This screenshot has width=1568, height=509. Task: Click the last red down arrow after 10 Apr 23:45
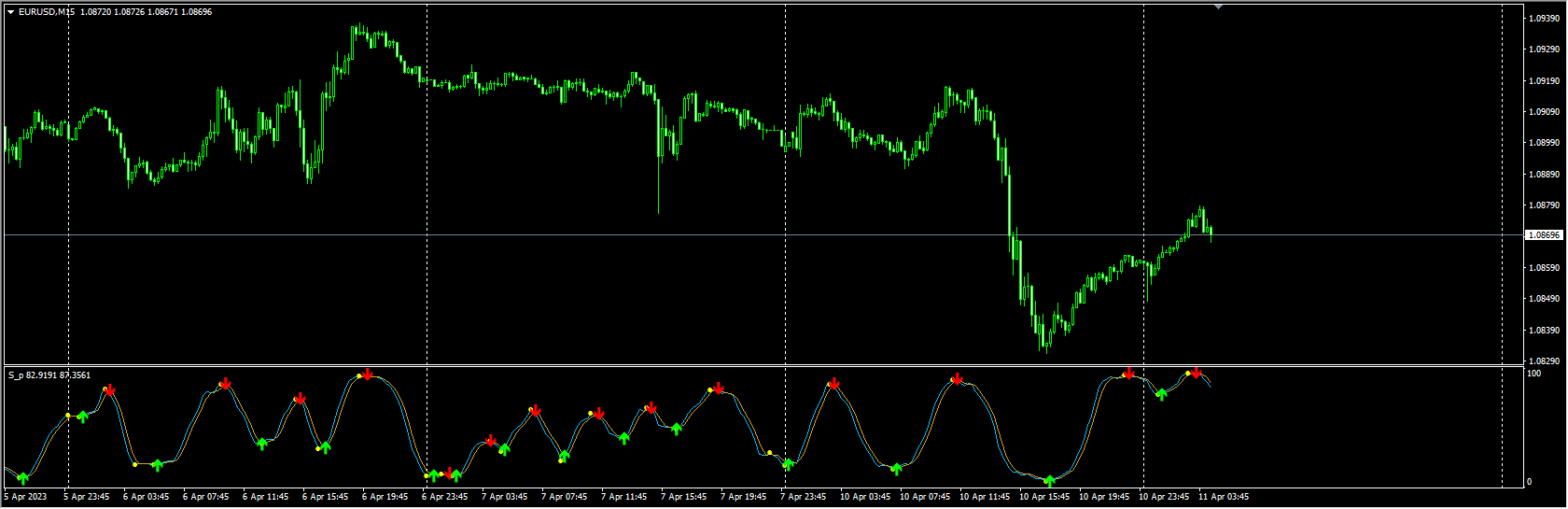click(x=1197, y=373)
